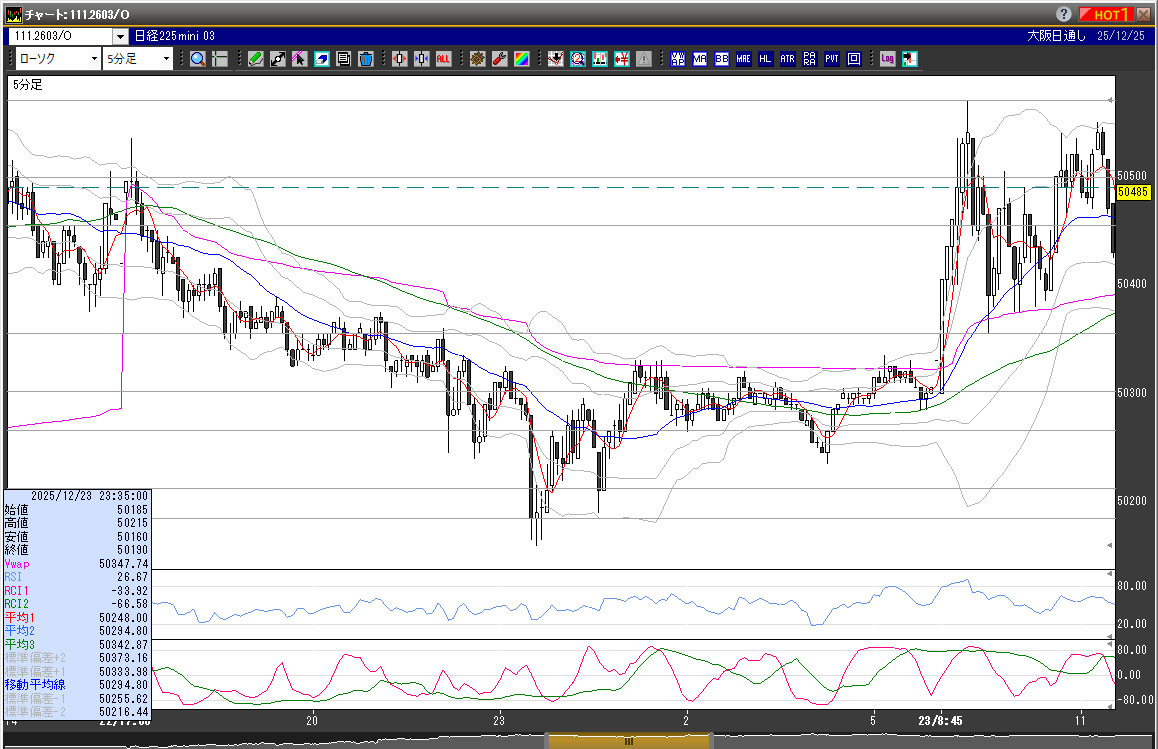Toggle the HL indicator button
The image size is (1158, 749).
click(x=765, y=59)
